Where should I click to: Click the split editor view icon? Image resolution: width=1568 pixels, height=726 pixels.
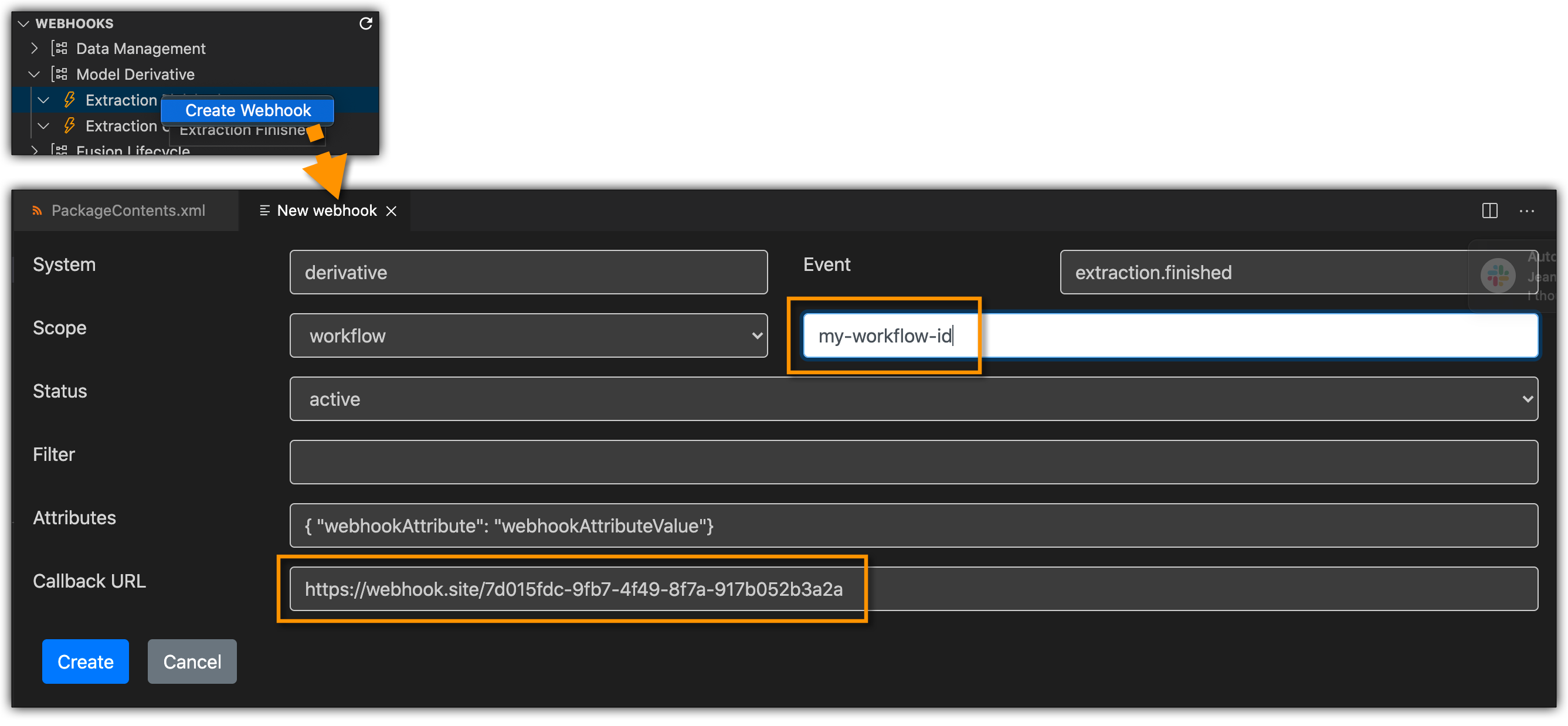(1490, 210)
